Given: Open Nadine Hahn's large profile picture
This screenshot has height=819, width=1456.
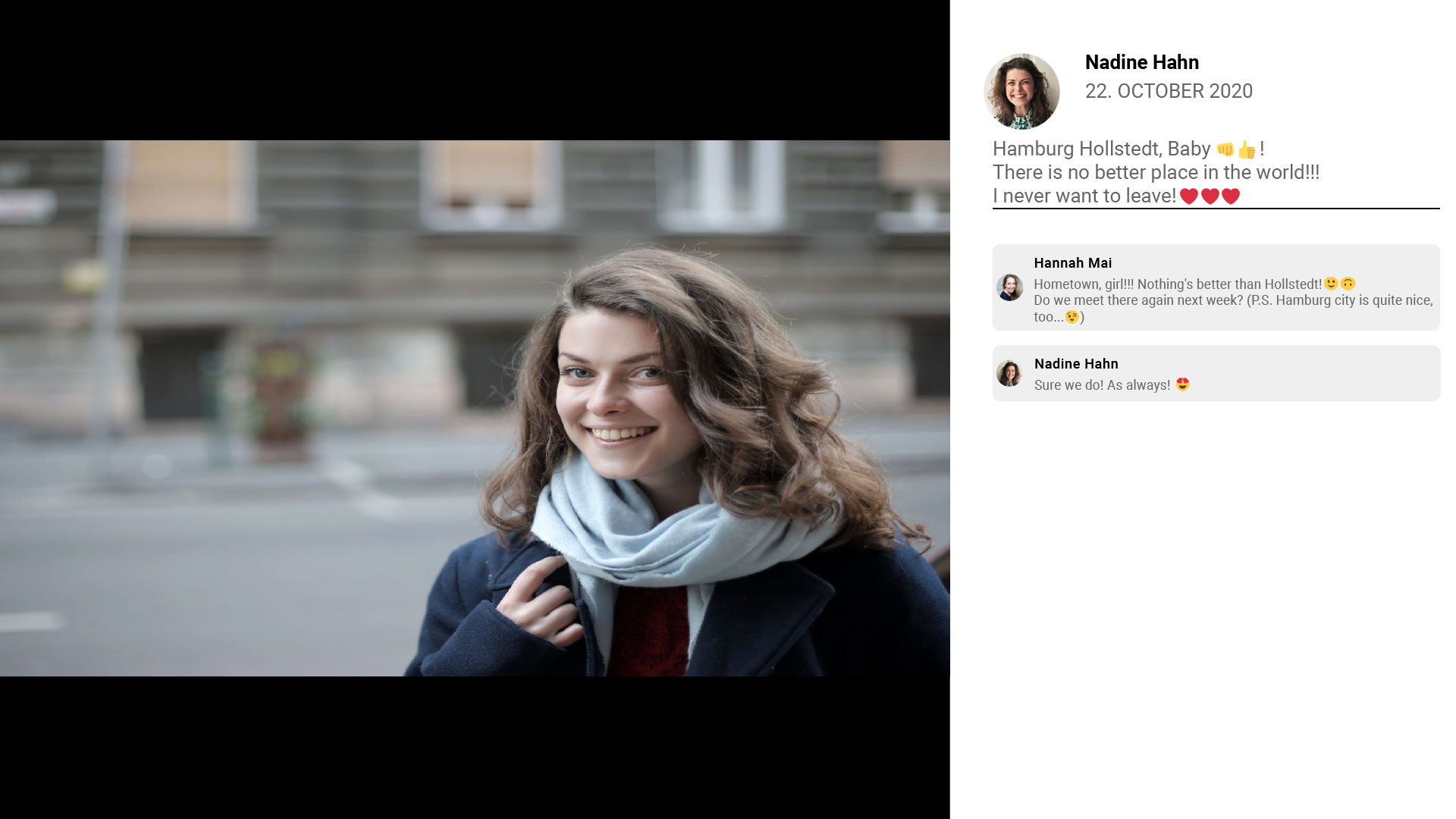Looking at the screenshot, I should coord(1021,91).
